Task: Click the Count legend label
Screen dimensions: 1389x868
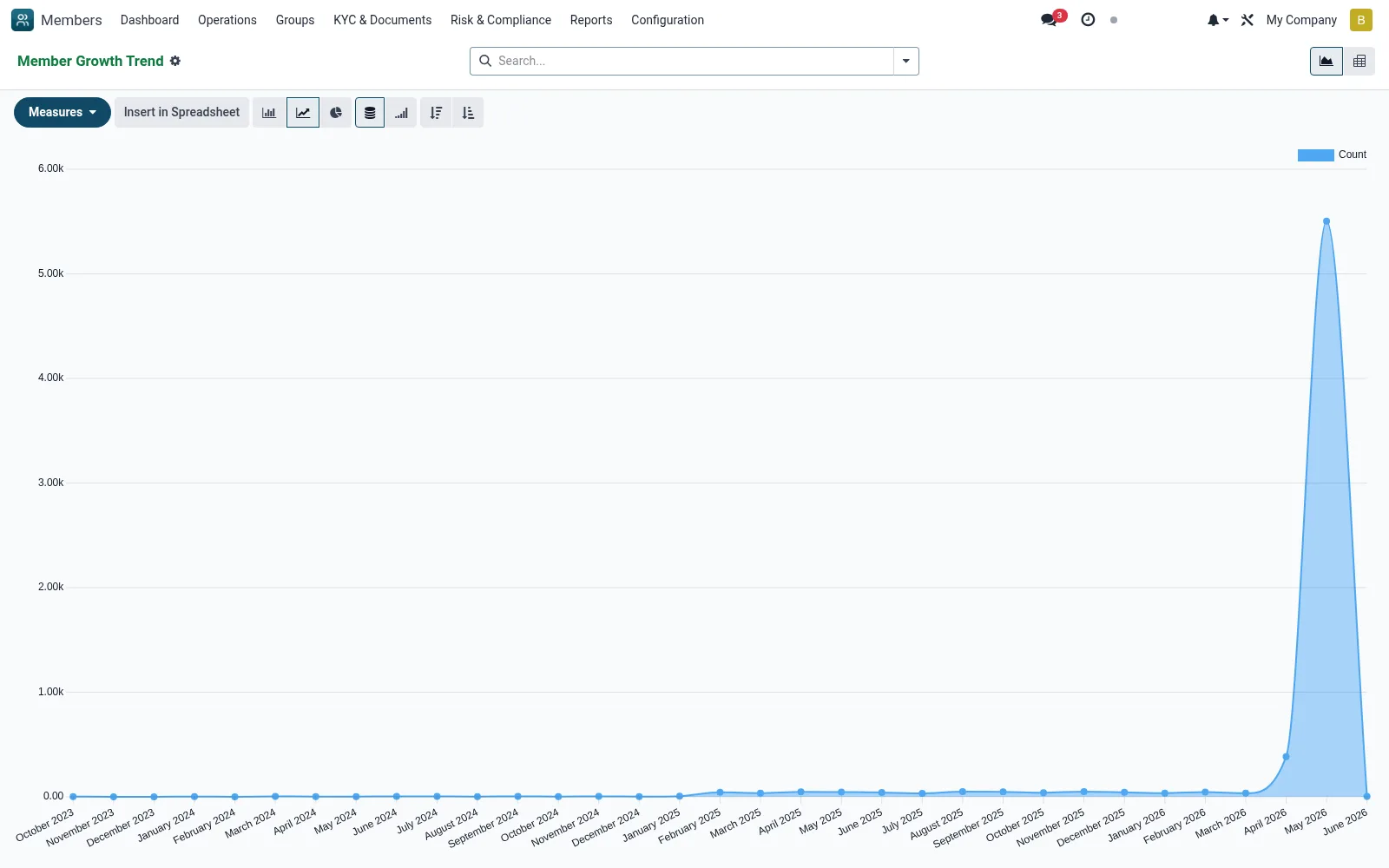Action: (1353, 155)
